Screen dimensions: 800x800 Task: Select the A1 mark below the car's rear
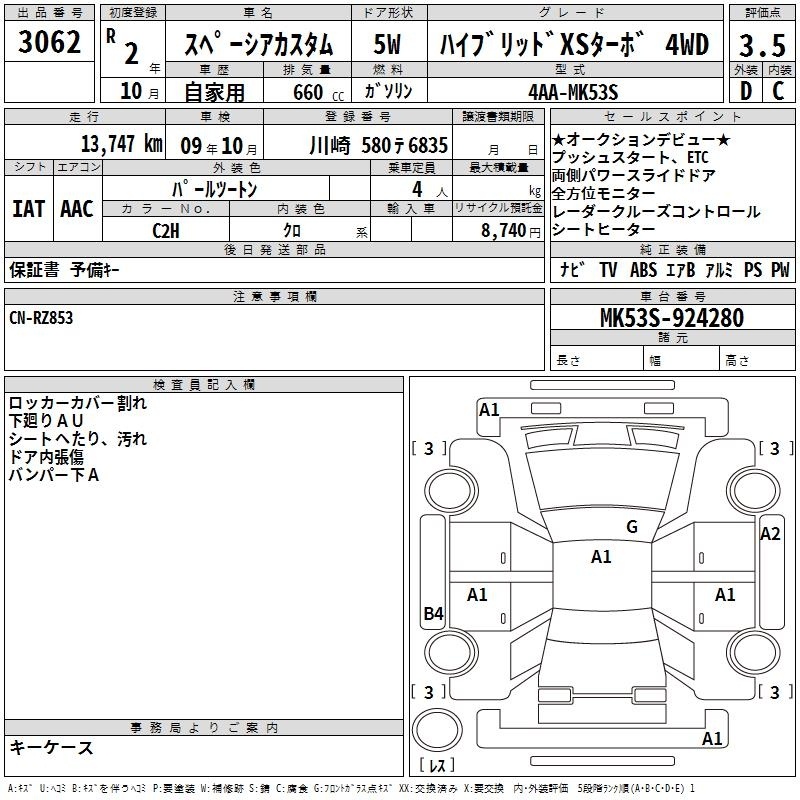click(x=712, y=739)
